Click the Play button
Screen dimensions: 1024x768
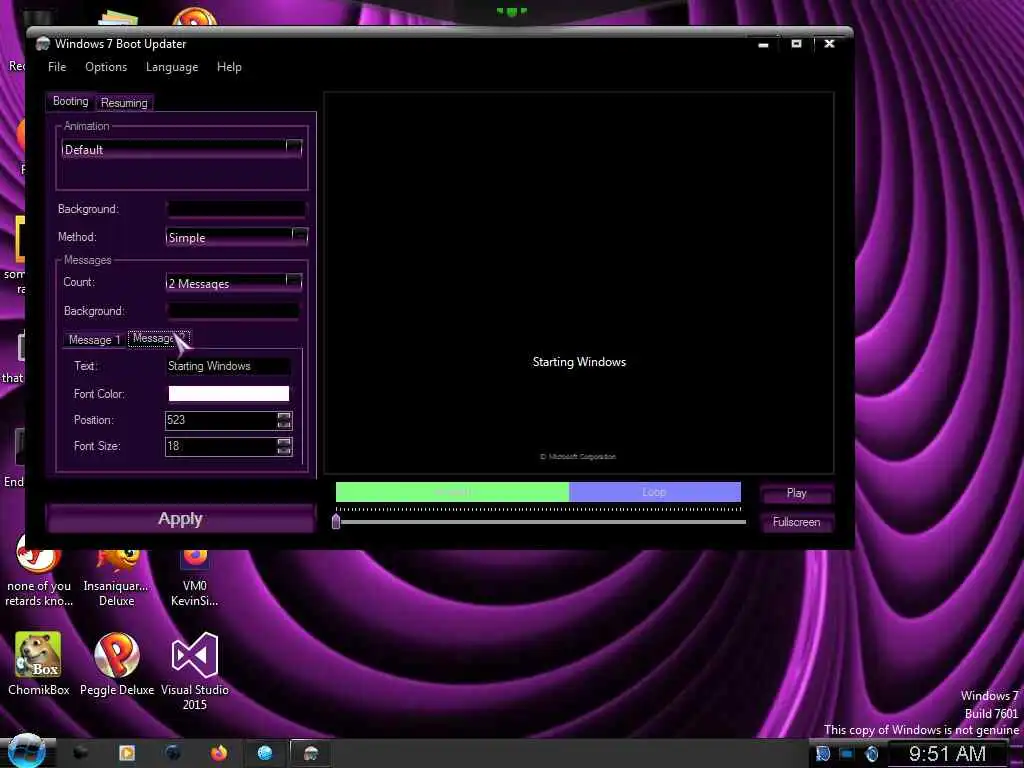coord(796,494)
